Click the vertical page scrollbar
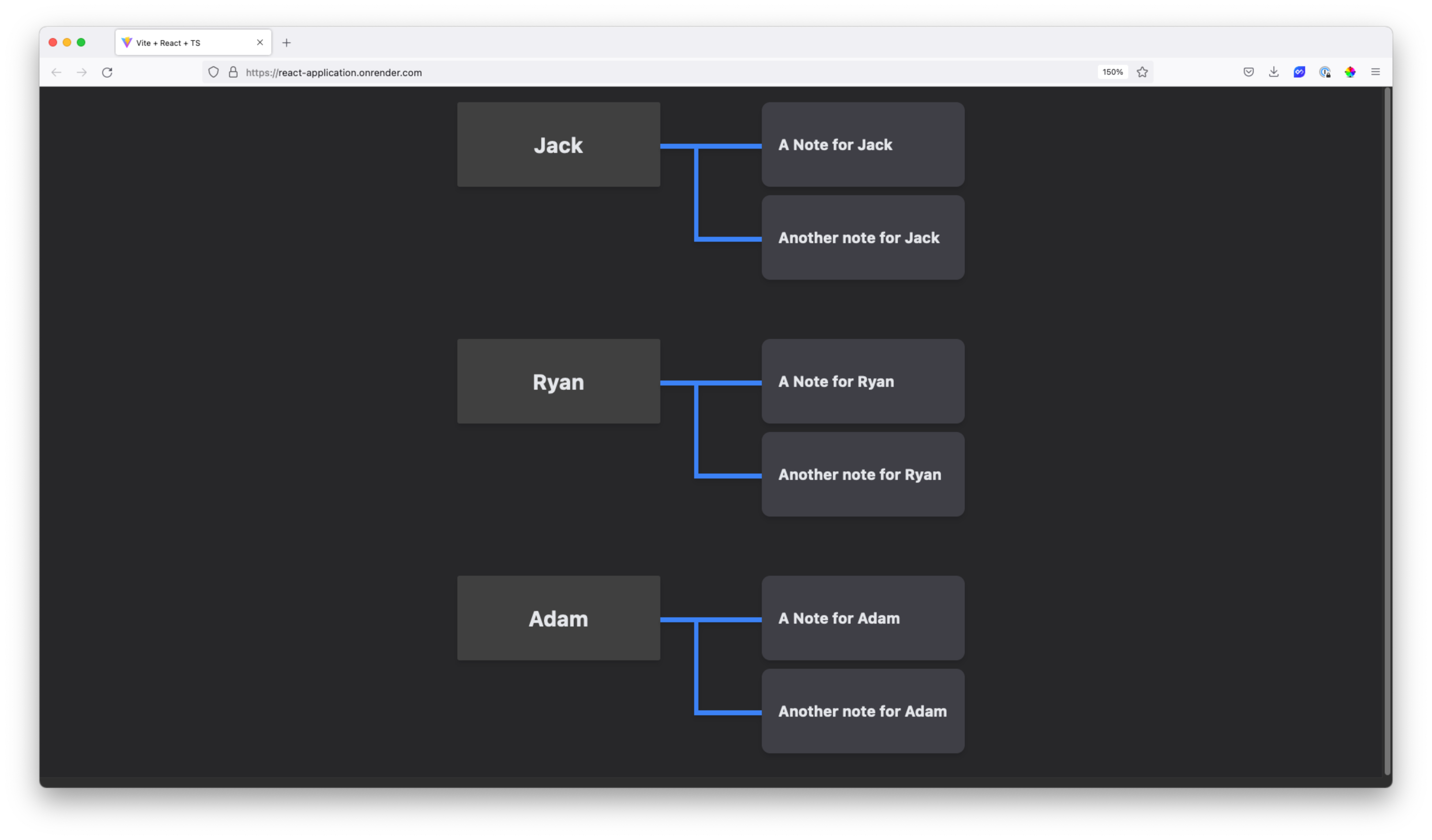 [x=1387, y=432]
